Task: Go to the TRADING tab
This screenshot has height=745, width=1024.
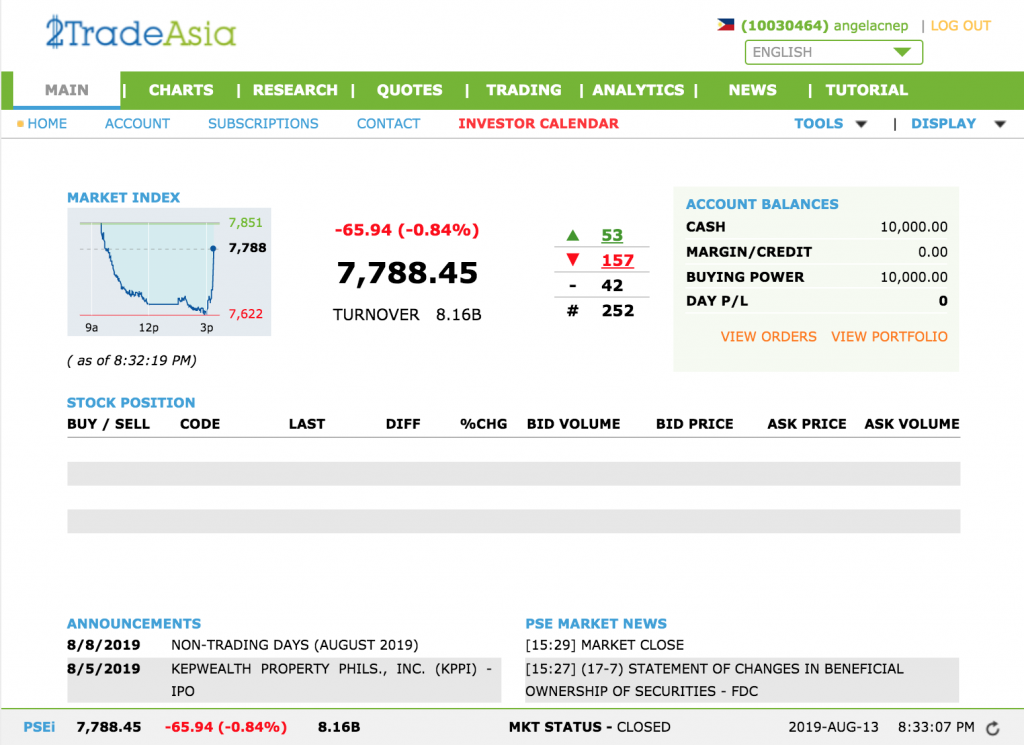Action: click(524, 90)
